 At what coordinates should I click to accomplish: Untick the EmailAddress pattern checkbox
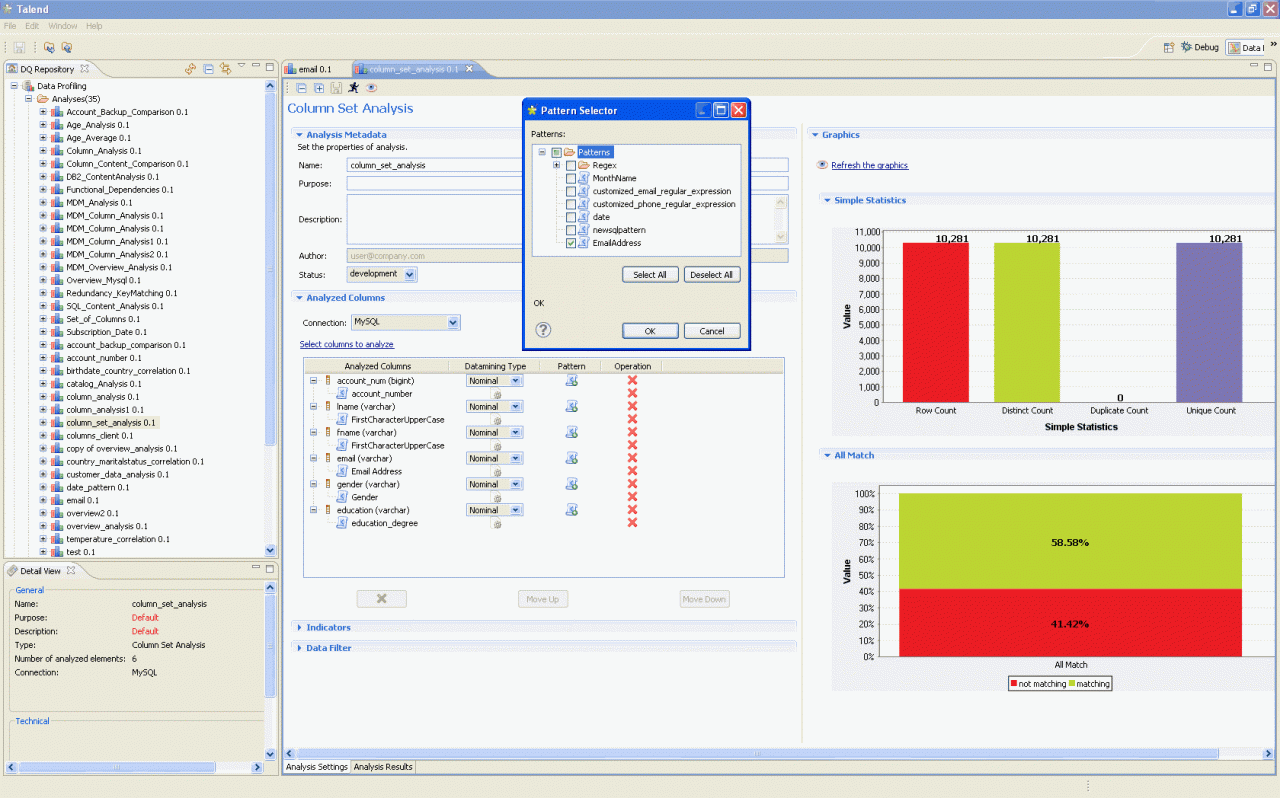[x=571, y=243]
